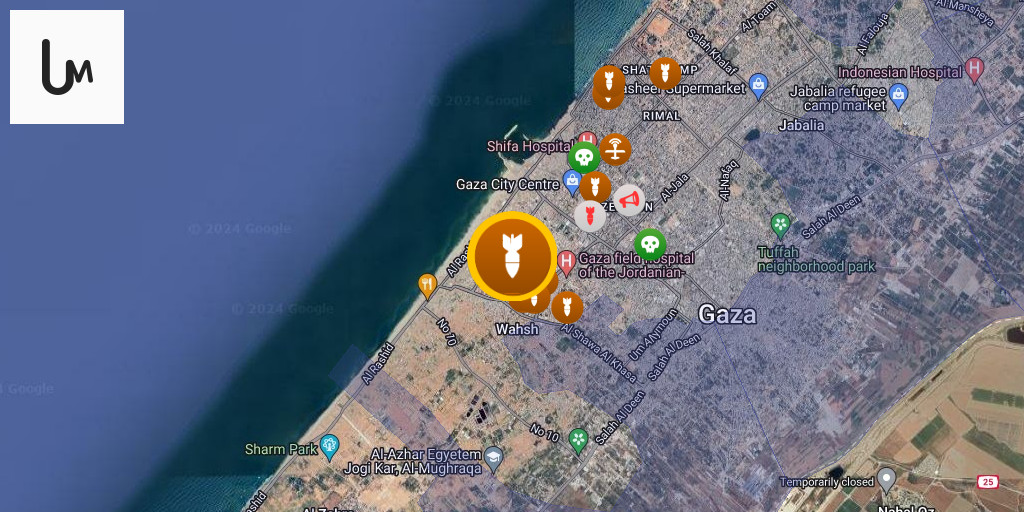The image size is (1024, 512).
Task: Click the Al-Azhar university graduation cap pin
Action: pyautogui.click(x=494, y=460)
